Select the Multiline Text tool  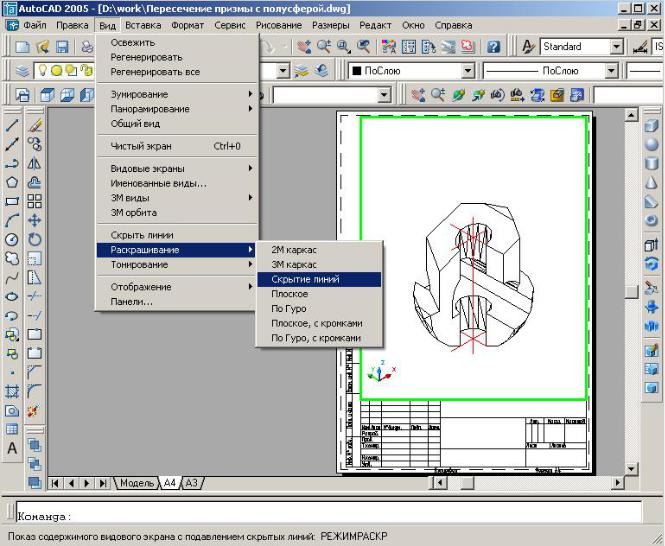[12, 448]
